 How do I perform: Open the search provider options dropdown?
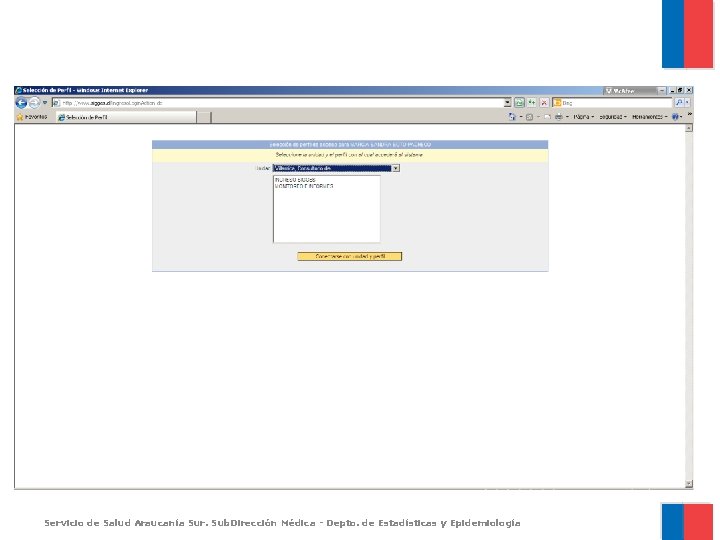click(x=687, y=103)
